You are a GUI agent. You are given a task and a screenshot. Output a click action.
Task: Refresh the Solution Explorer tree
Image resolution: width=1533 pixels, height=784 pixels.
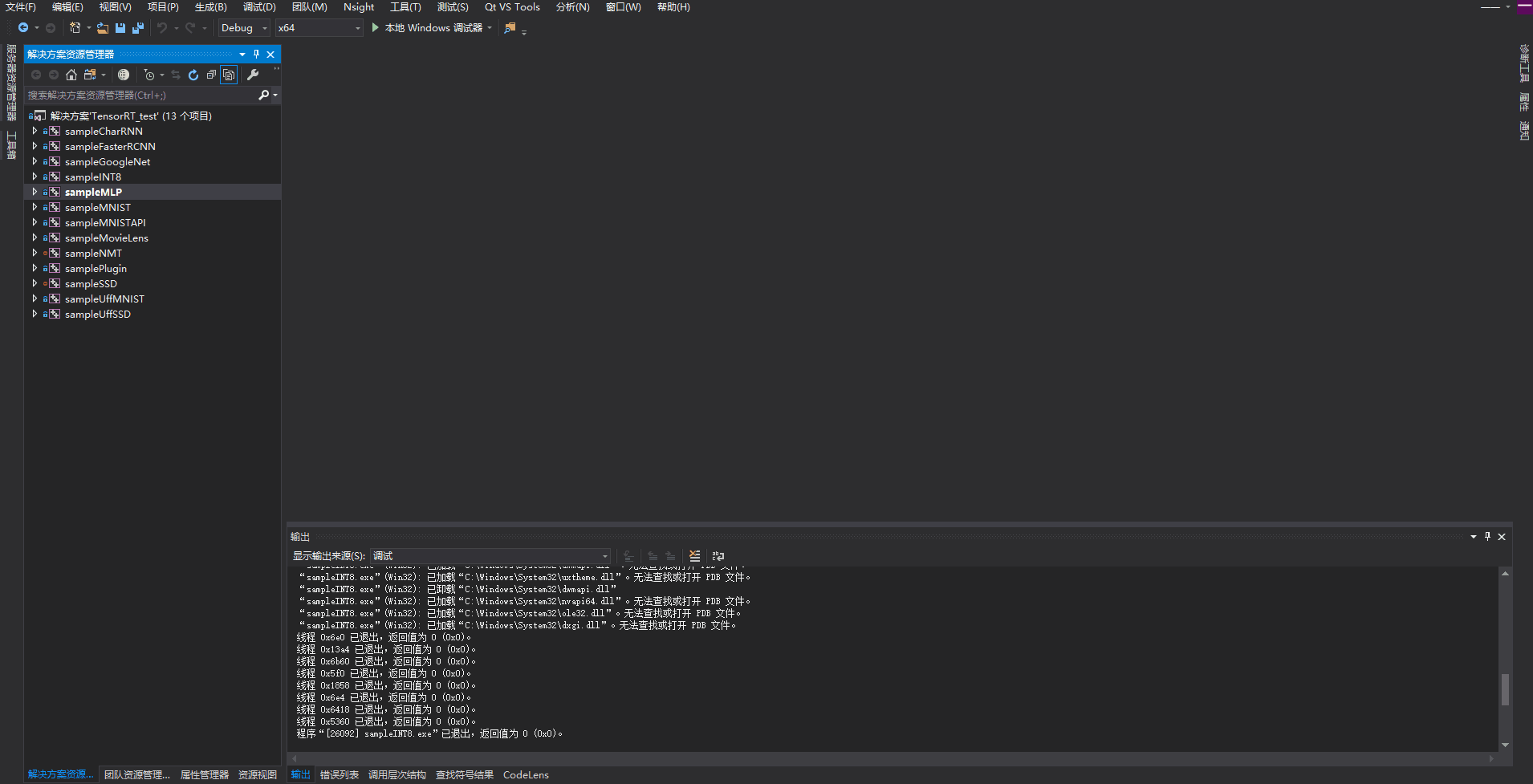(193, 75)
